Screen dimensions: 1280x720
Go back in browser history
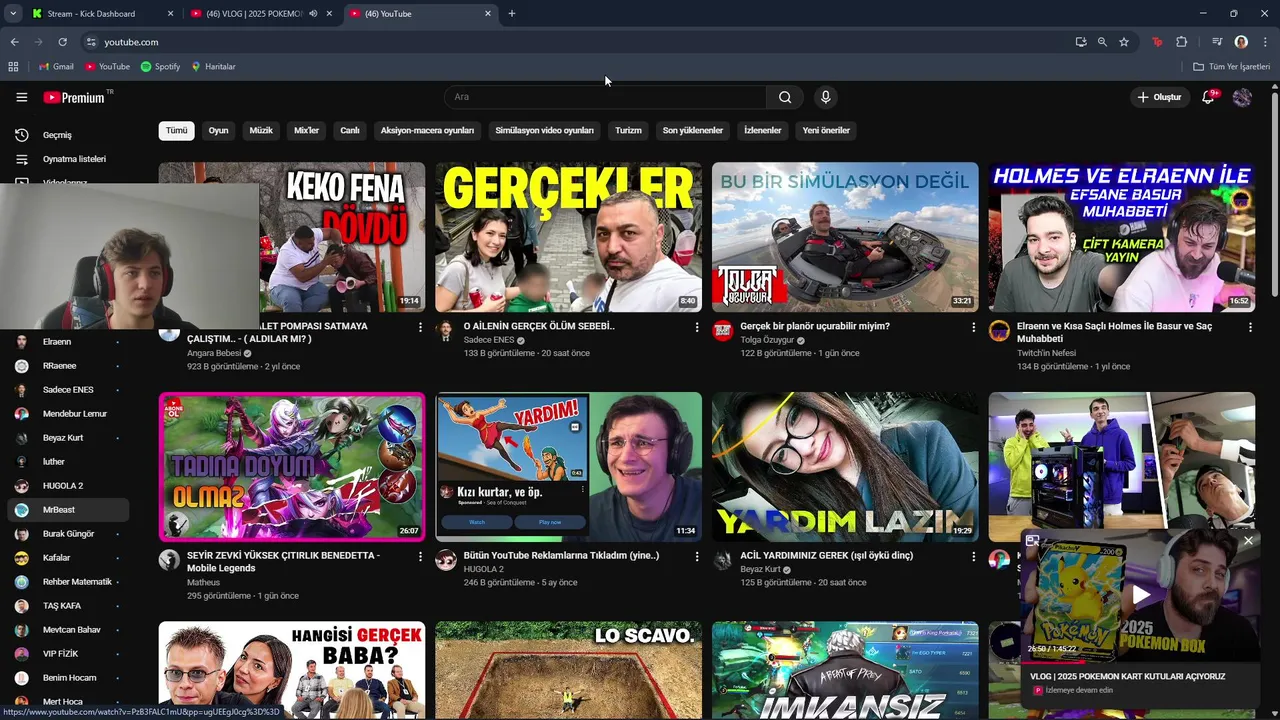14,42
